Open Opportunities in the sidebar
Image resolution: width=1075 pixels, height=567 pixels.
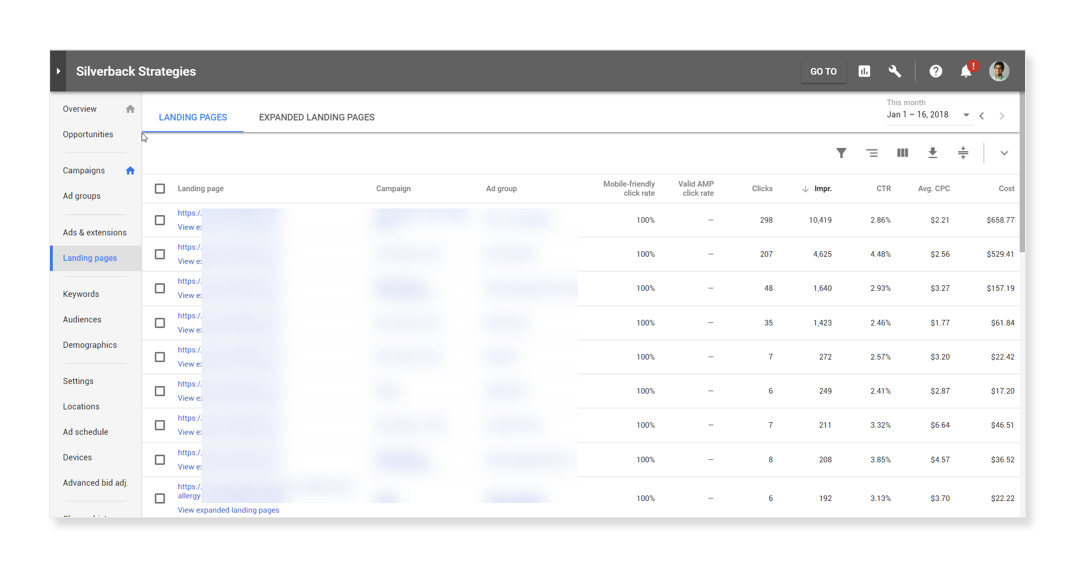88,134
